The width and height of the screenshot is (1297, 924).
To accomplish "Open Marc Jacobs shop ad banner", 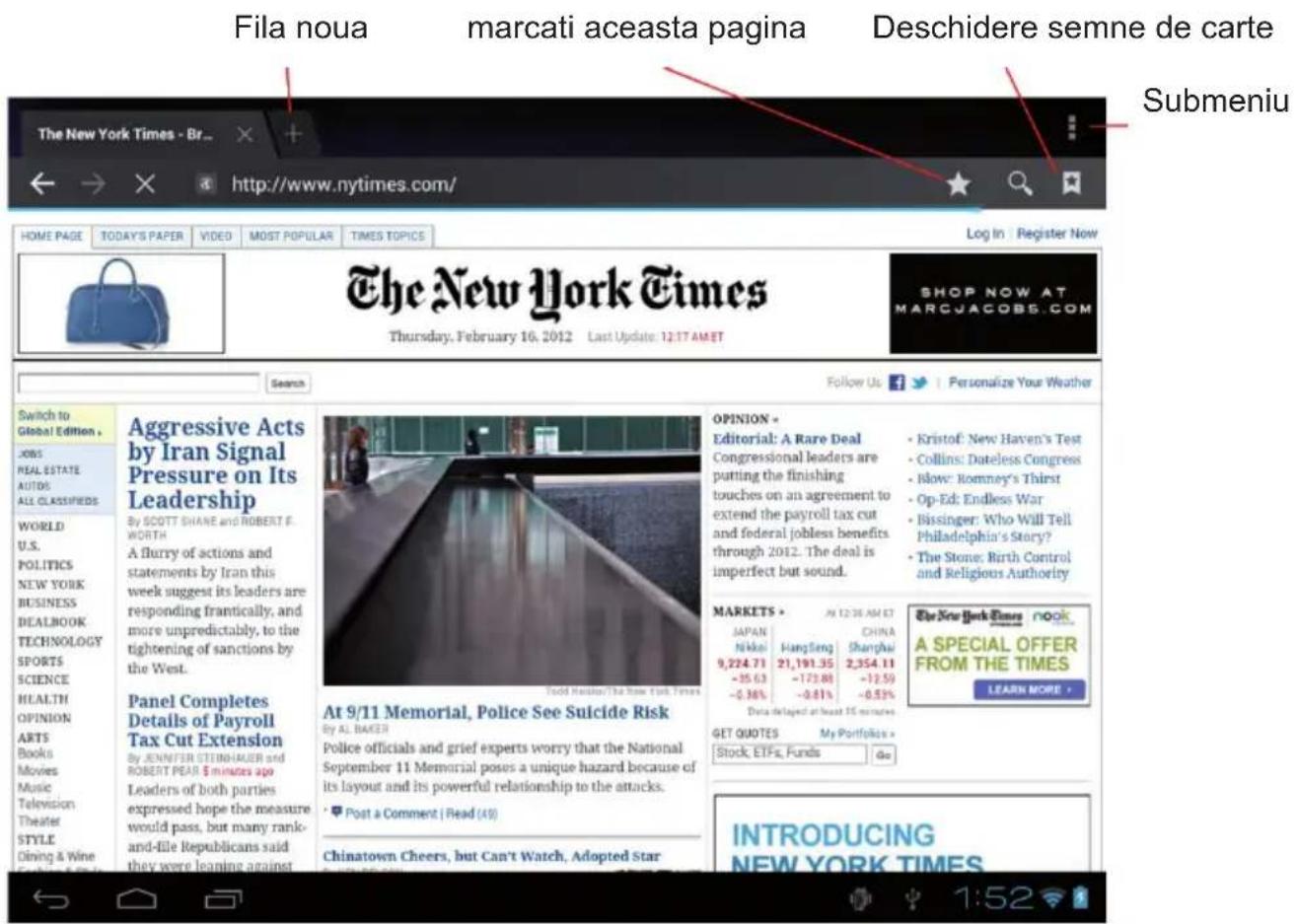I will click(x=993, y=303).
